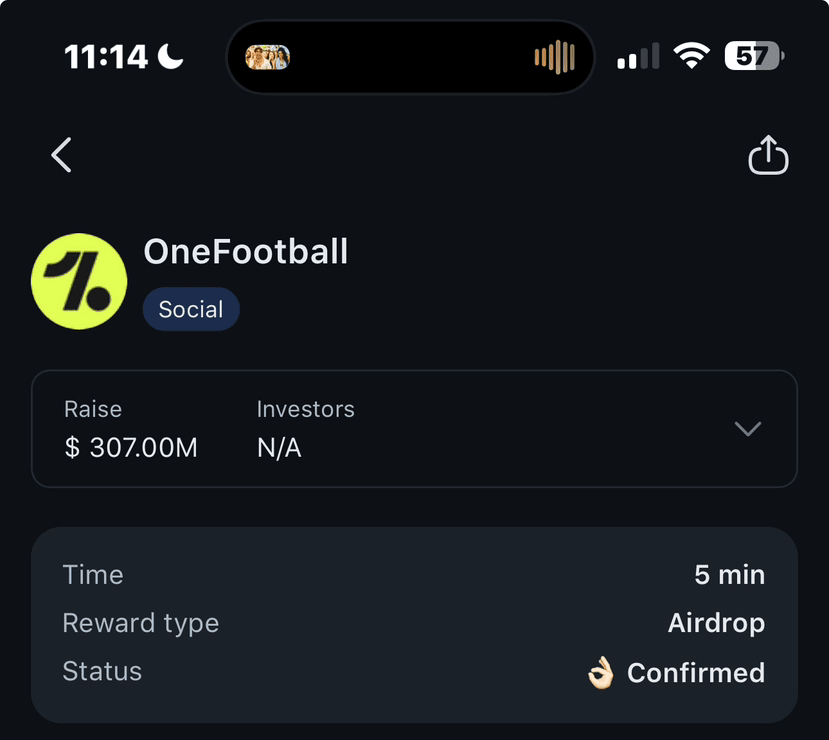Tap the moon Focus mode icon

[171, 57]
